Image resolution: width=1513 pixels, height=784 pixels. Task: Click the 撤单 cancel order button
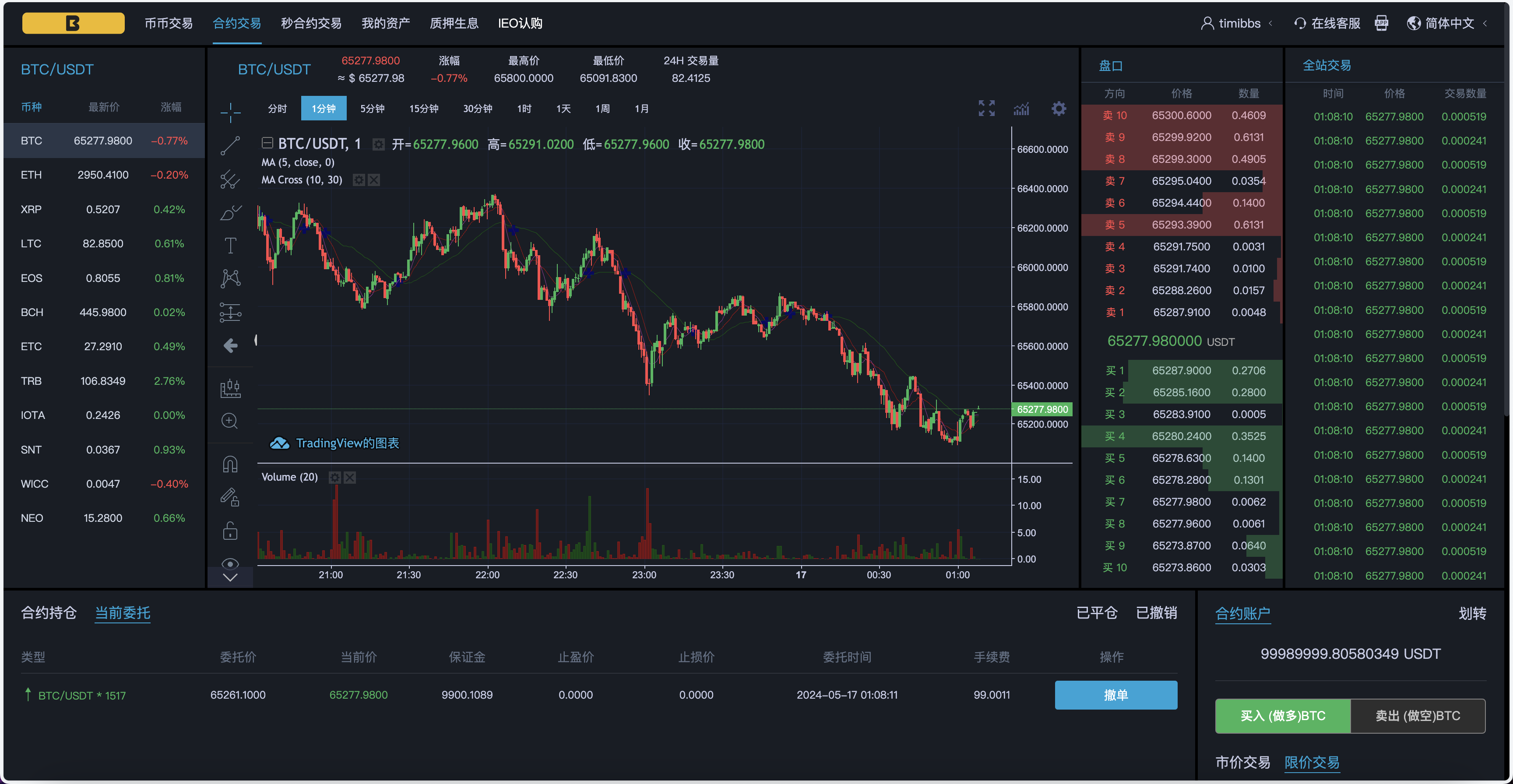pos(1115,695)
